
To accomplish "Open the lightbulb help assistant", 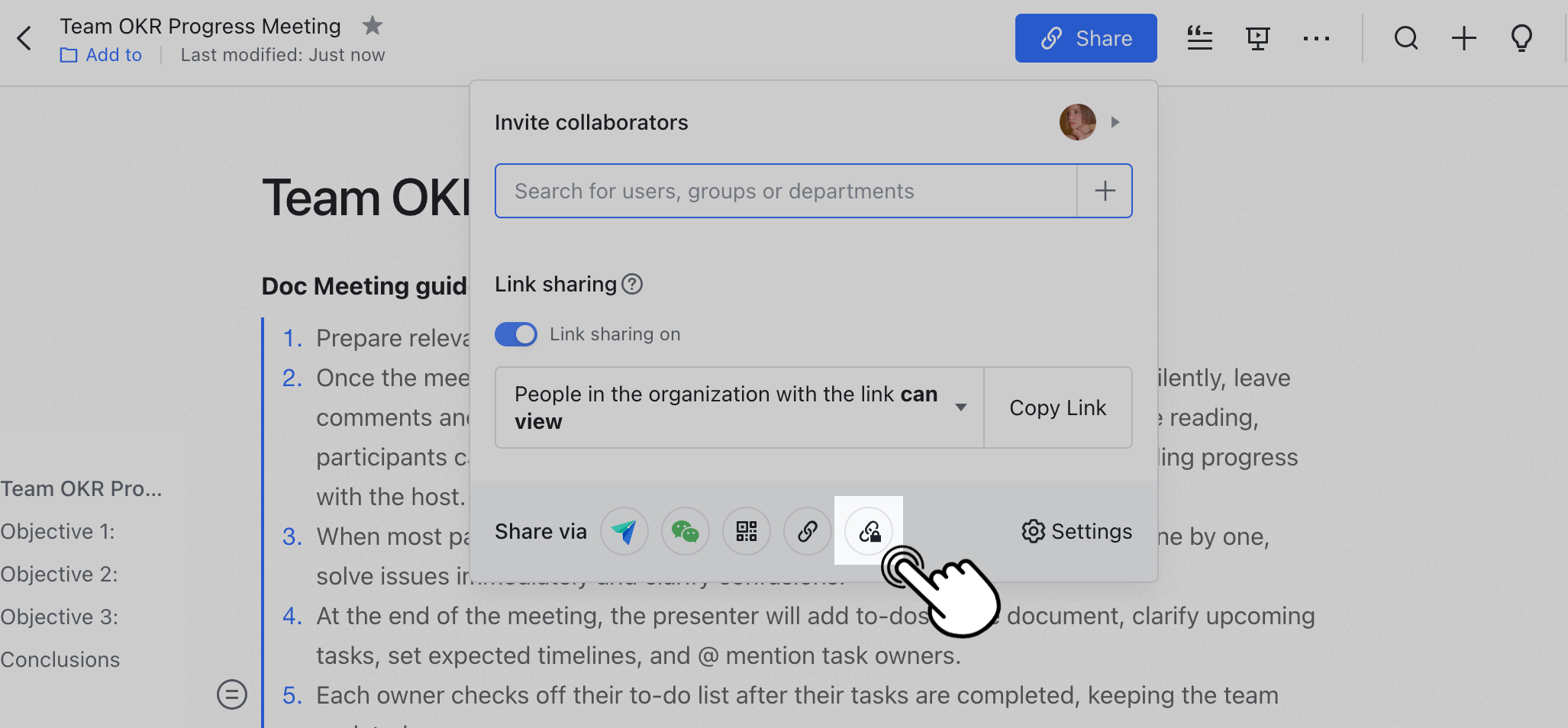I will pyautogui.click(x=1521, y=38).
